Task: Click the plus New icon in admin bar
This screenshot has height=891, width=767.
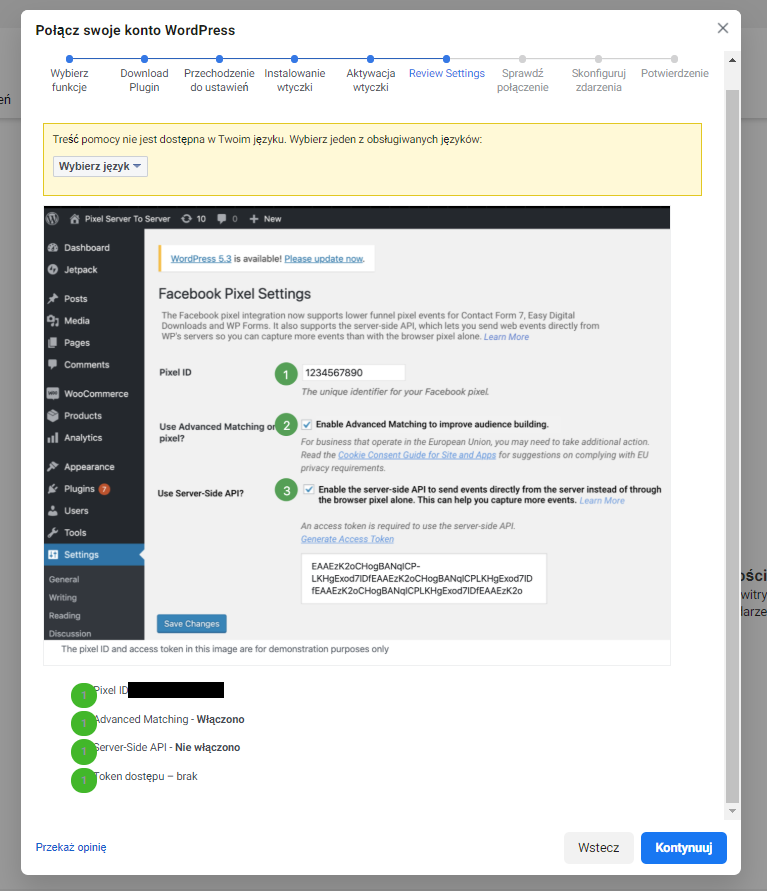Action: [254, 219]
